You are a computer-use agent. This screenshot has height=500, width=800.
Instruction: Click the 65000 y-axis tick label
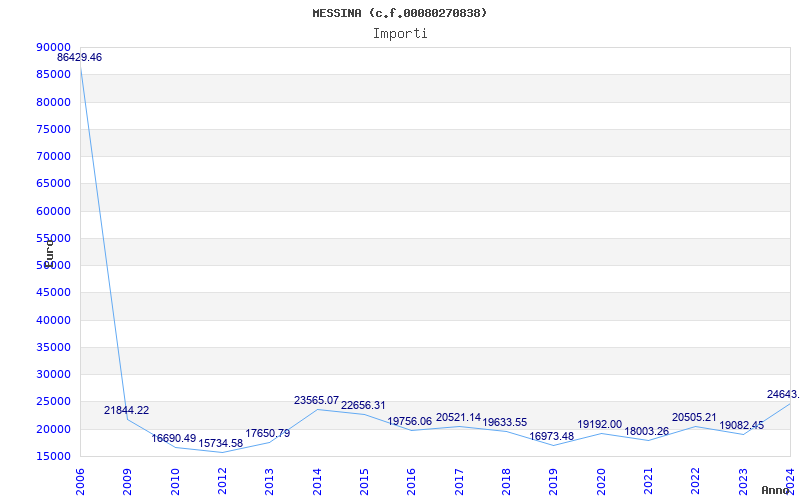click(x=54, y=184)
